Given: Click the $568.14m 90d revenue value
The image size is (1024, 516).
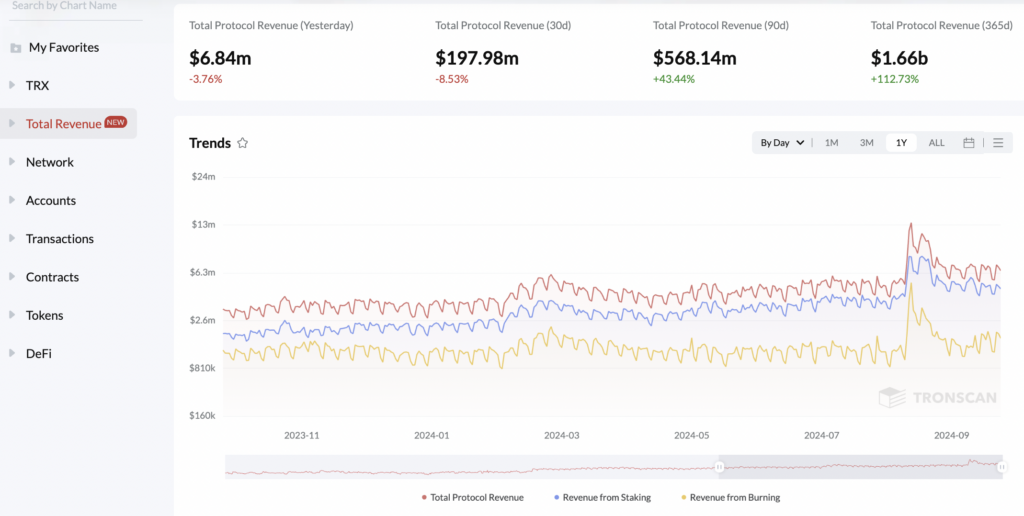Looking at the screenshot, I should pos(695,58).
